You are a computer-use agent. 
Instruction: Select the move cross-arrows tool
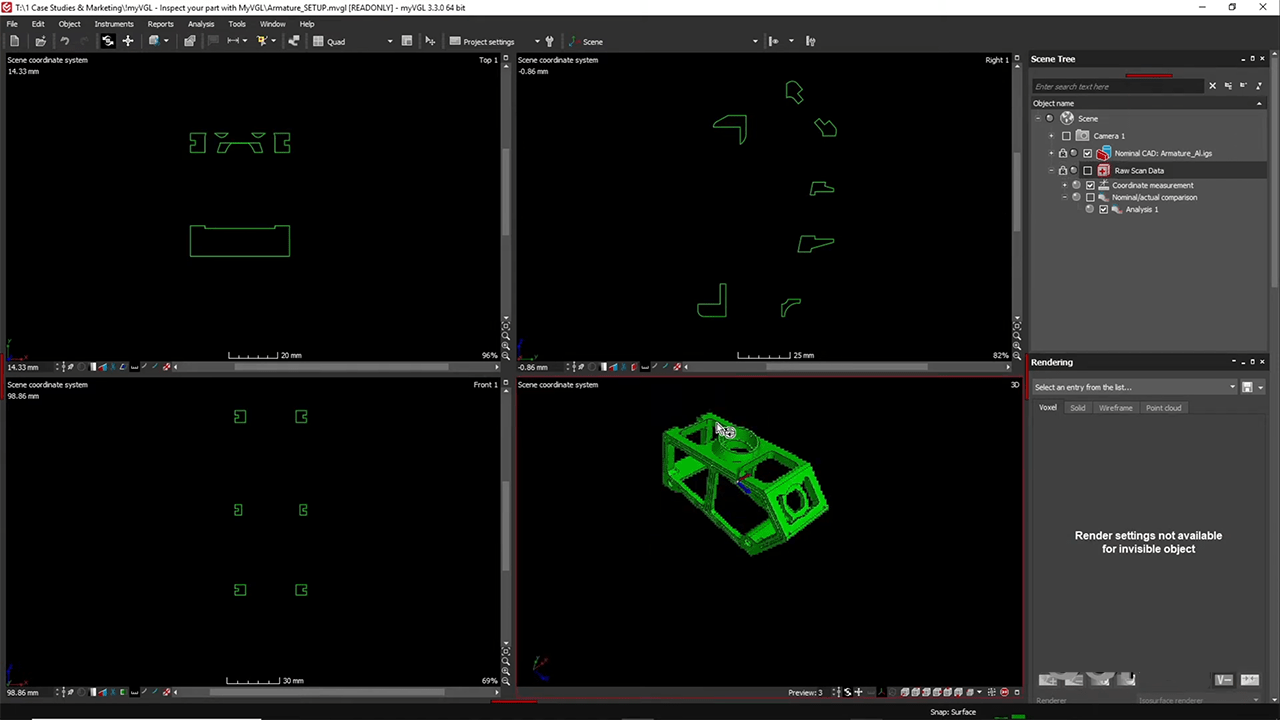(127, 41)
